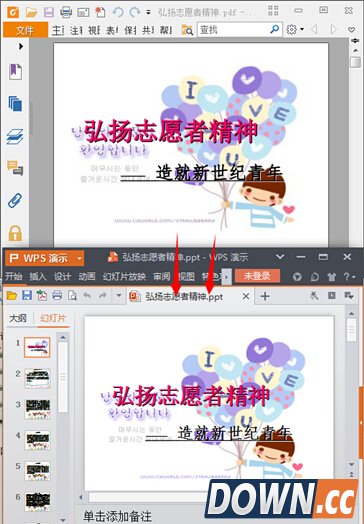Open the 表 (form) tab in PDF reader
This screenshot has width=364, height=524.
point(112,30)
